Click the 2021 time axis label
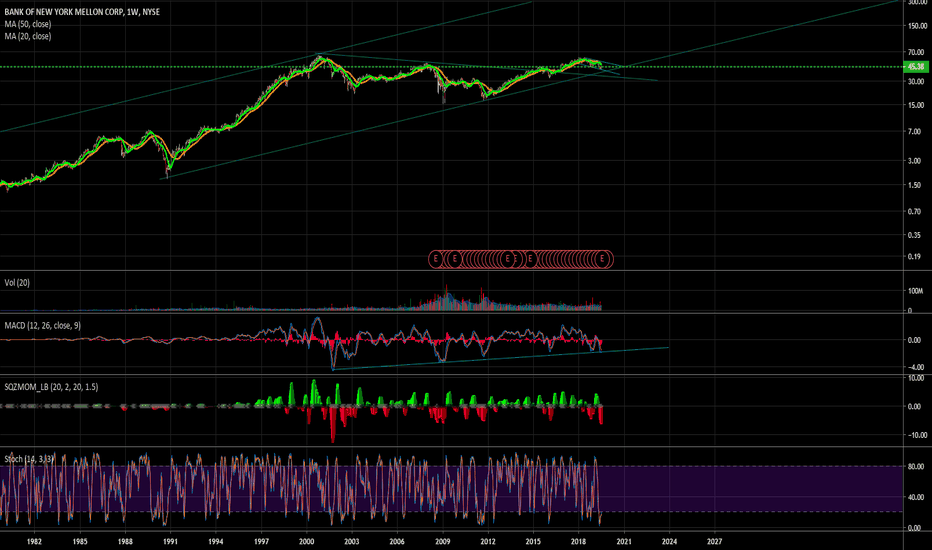This screenshot has height=550, width=932. (x=624, y=542)
